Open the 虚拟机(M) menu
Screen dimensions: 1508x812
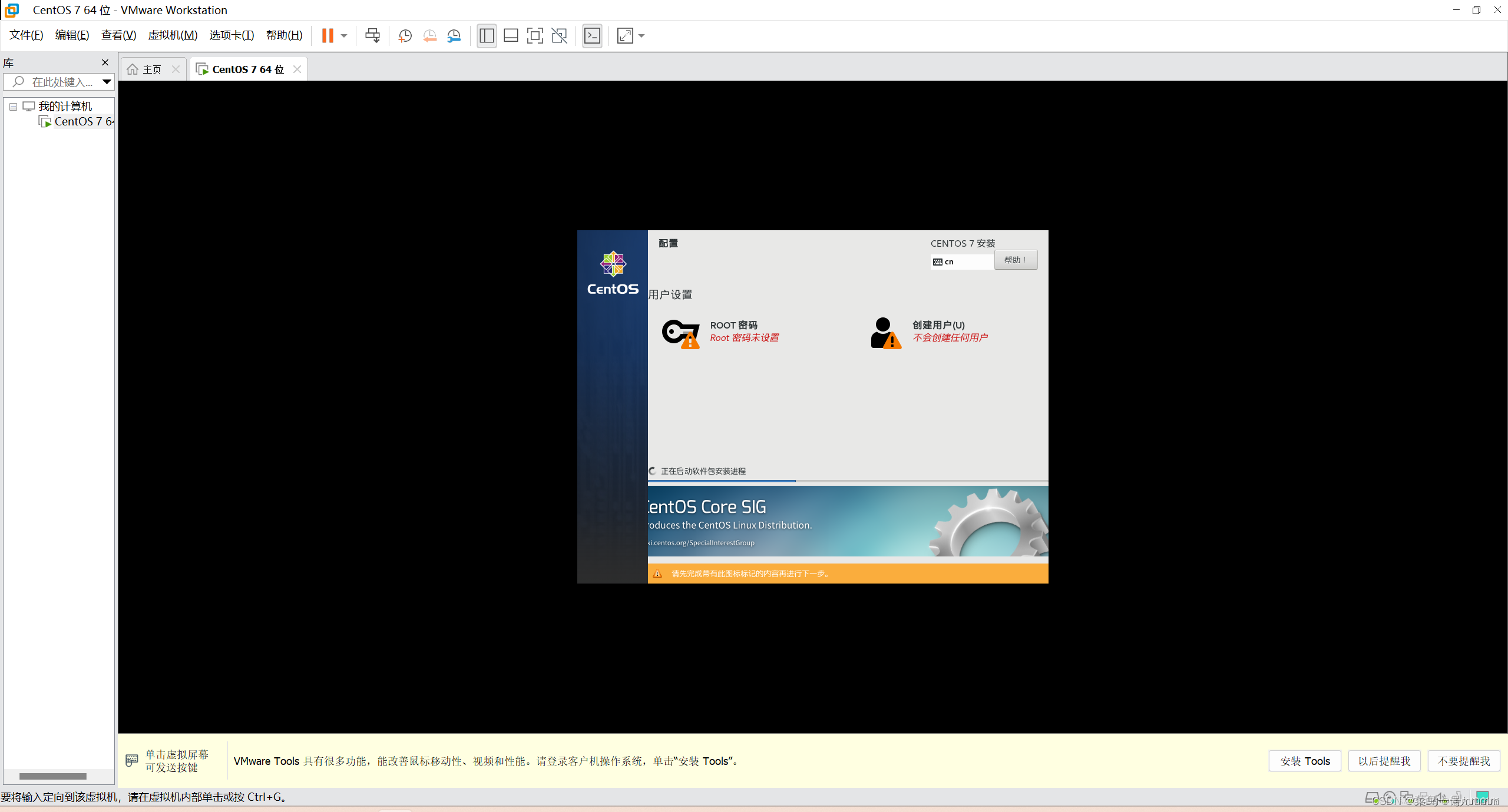[x=172, y=35]
